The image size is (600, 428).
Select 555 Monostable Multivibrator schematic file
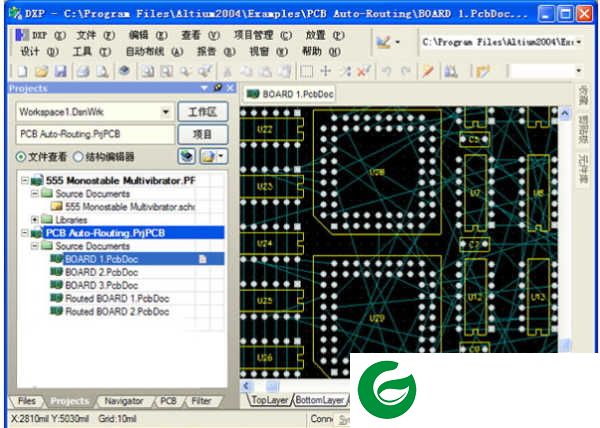pos(130,207)
